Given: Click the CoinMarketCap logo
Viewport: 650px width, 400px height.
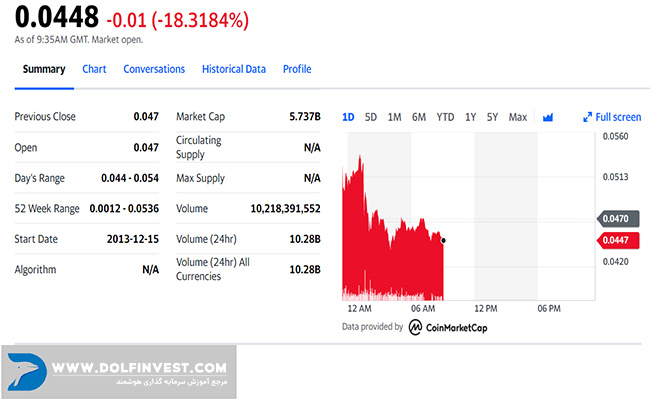Looking at the screenshot, I should click(448, 327).
